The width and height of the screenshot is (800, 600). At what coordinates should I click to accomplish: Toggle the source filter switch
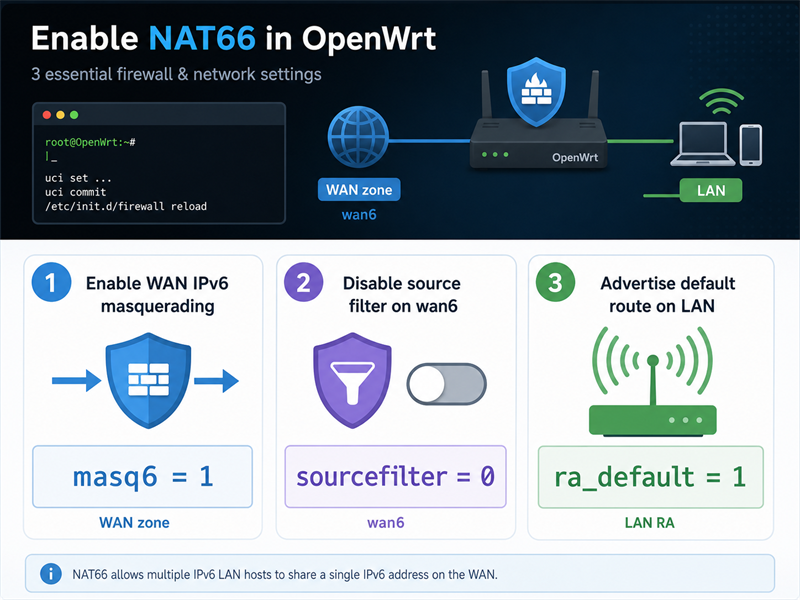coord(446,384)
